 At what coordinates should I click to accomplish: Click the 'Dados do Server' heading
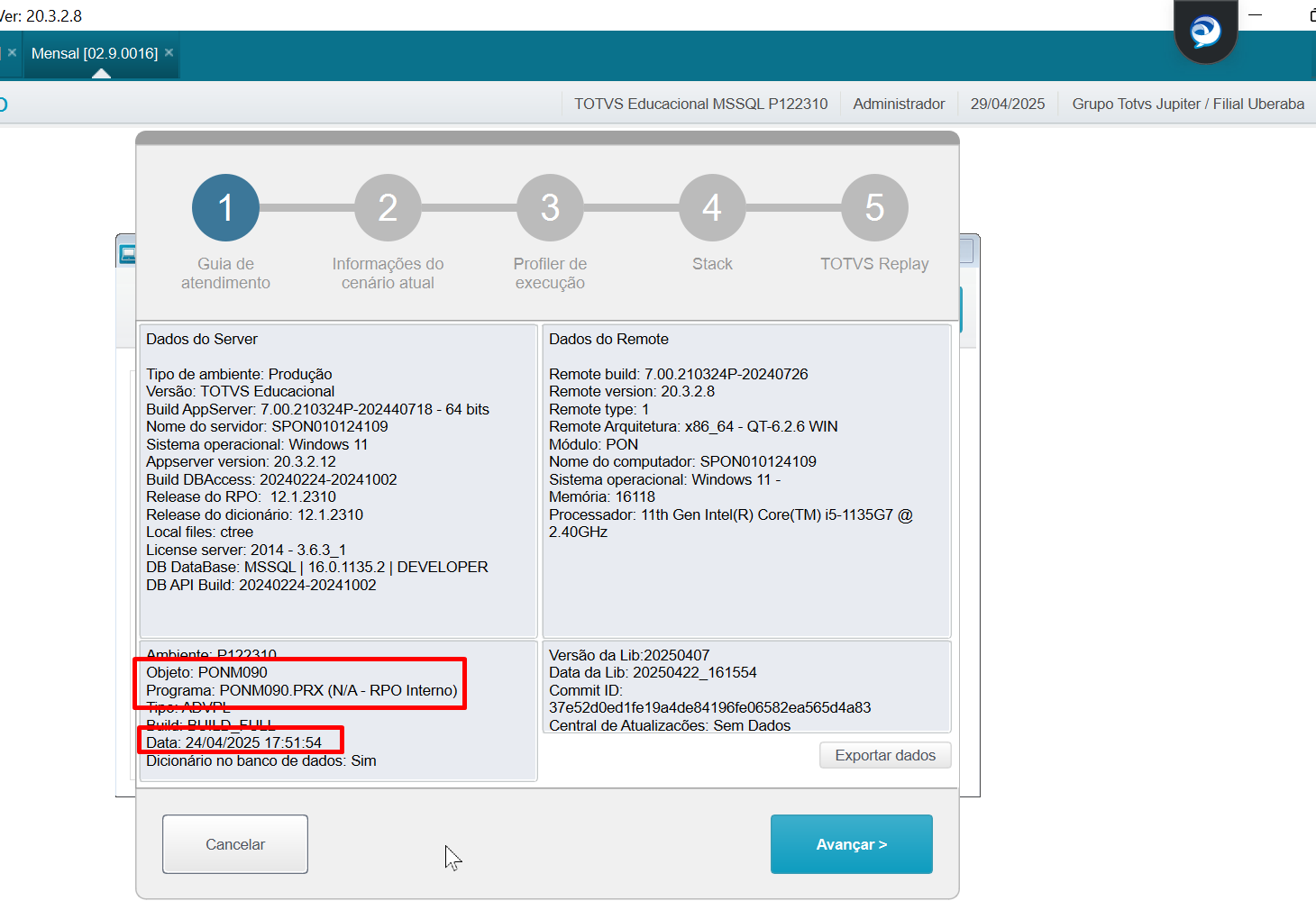coord(202,339)
